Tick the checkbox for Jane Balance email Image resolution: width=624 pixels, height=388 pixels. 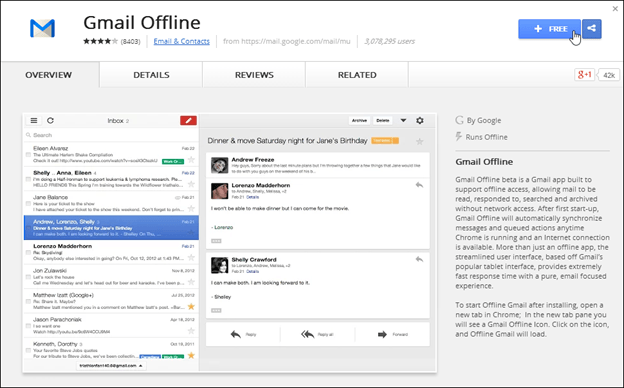coord(28,203)
